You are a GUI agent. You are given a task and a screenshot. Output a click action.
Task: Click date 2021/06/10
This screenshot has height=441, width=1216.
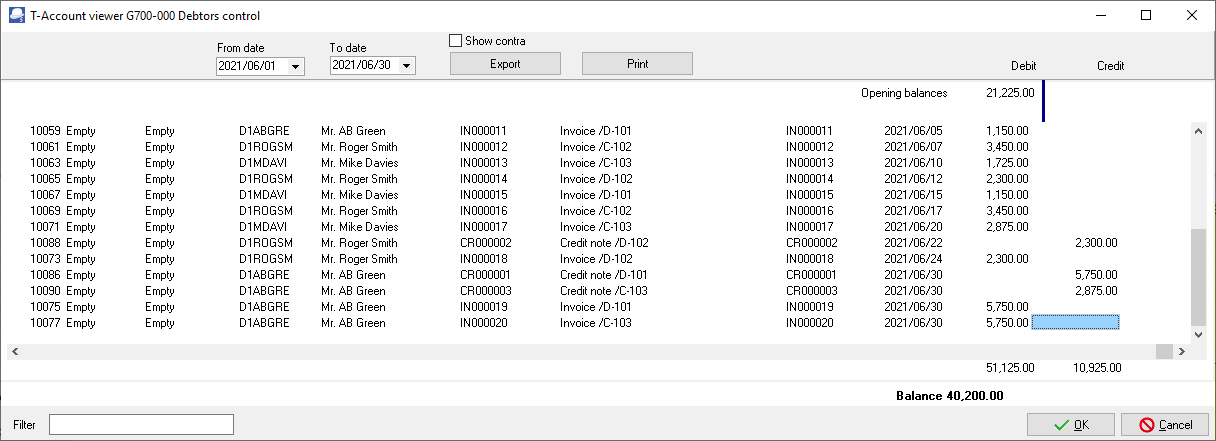point(913,163)
